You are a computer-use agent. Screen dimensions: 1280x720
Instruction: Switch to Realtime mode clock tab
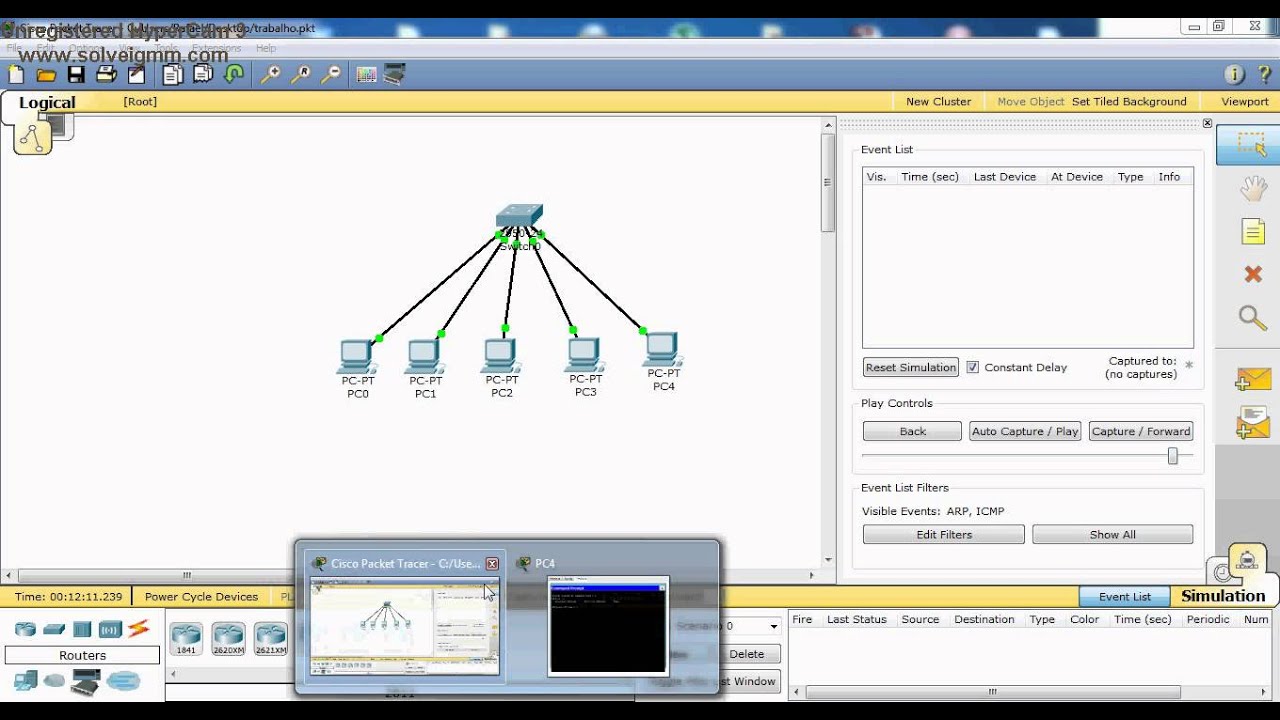coord(1223,571)
